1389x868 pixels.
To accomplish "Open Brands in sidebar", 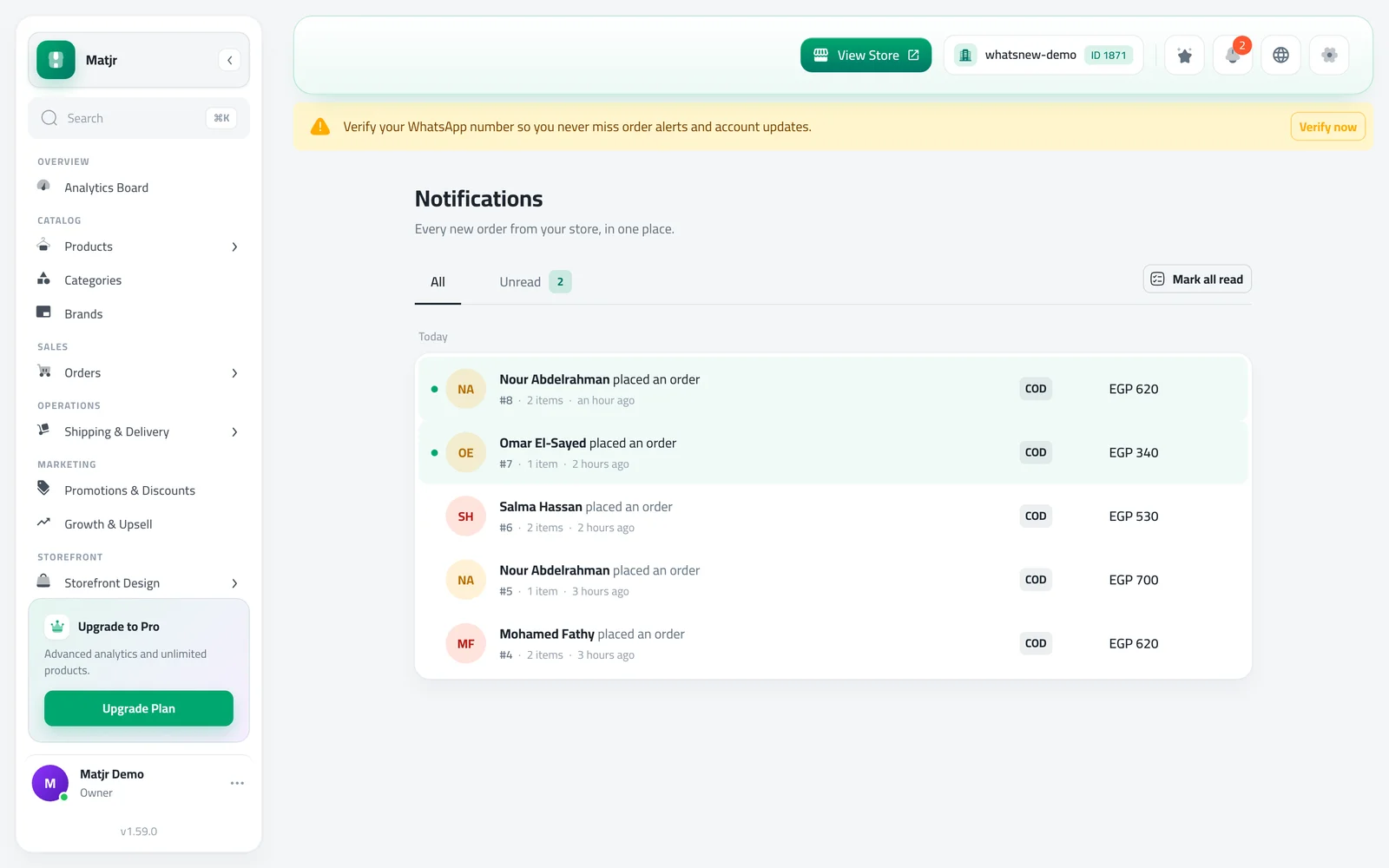I will pyautogui.click(x=139, y=314).
